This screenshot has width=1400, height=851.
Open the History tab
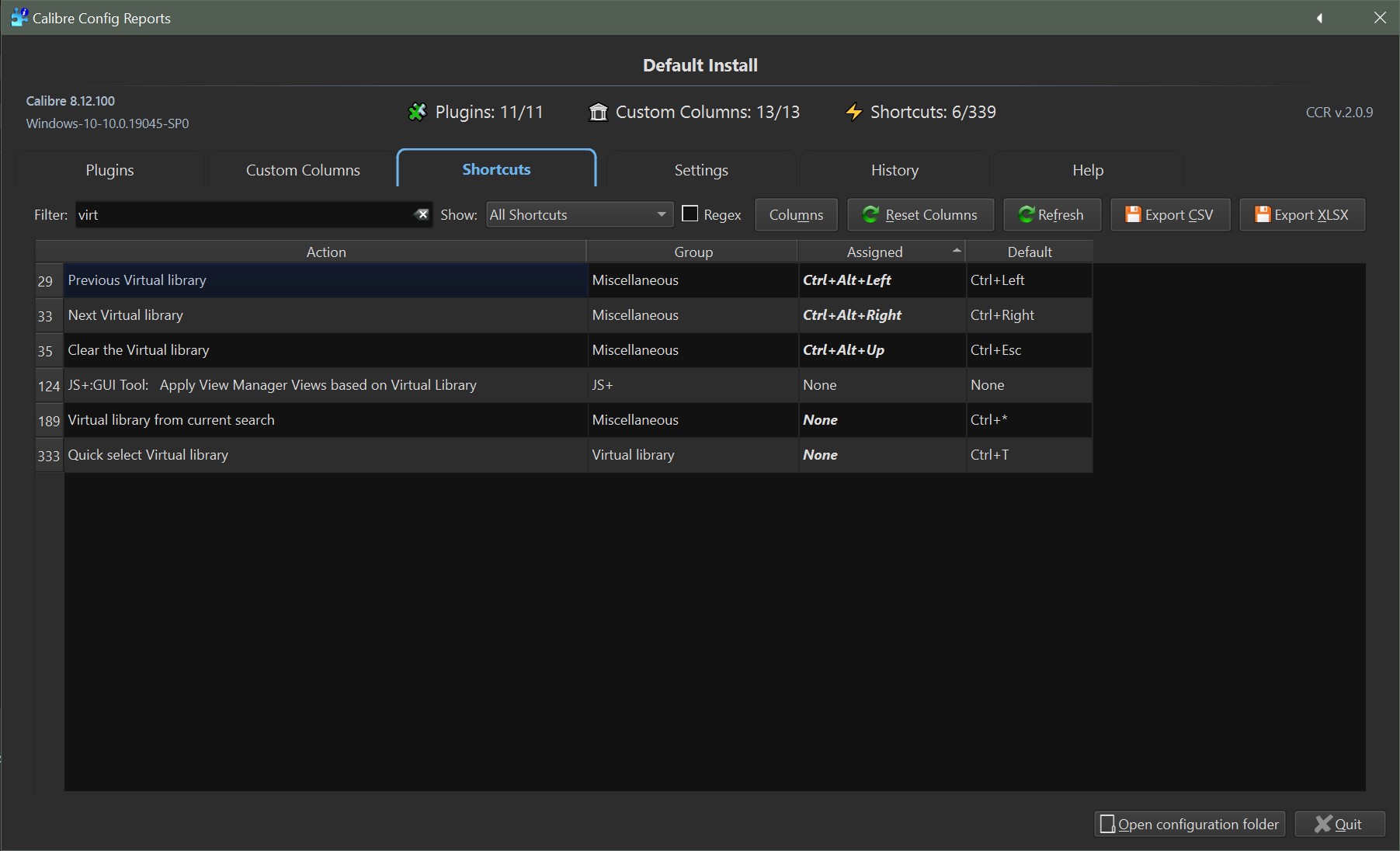point(895,170)
